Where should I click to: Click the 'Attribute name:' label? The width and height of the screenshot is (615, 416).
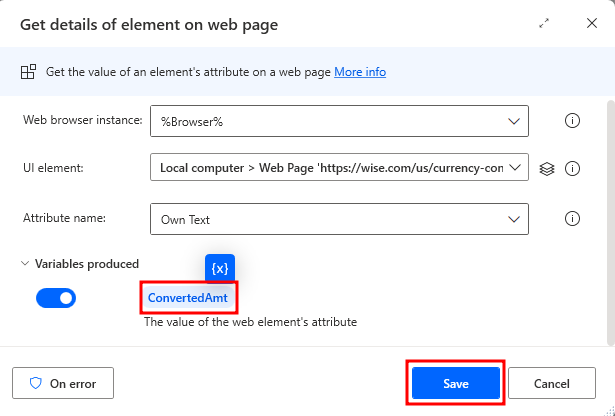[x=64, y=218]
